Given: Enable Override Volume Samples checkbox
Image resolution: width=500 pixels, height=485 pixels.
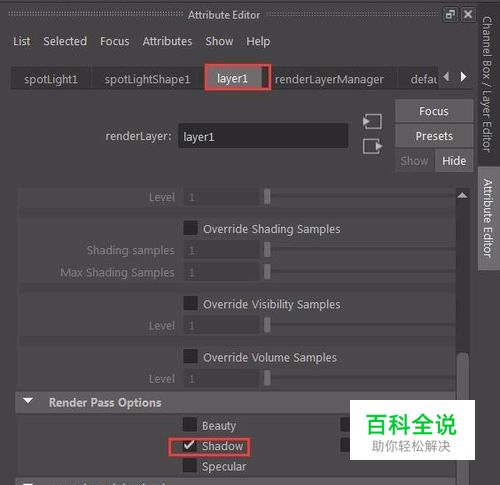Looking at the screenshot, I should pyautogui.click(x=191, y=356).
